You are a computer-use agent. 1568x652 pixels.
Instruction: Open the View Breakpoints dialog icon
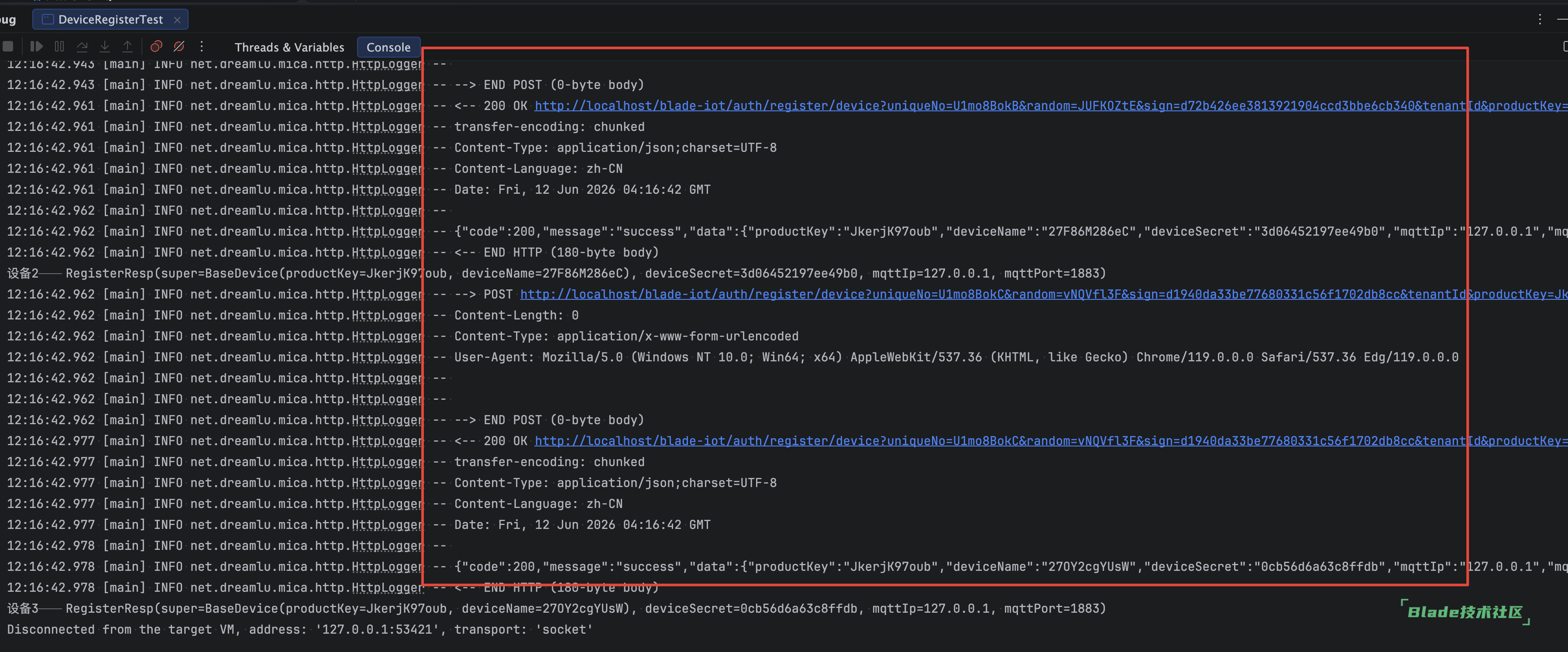point(156,46)
